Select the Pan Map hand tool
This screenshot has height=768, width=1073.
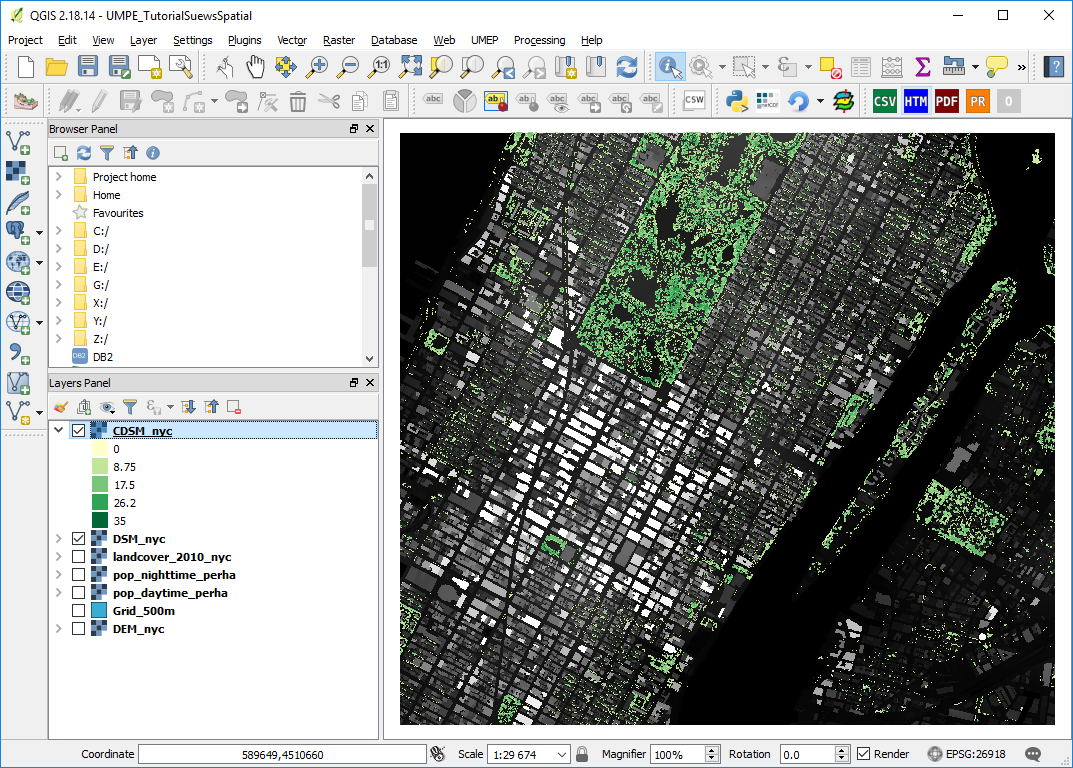[255, 66]
